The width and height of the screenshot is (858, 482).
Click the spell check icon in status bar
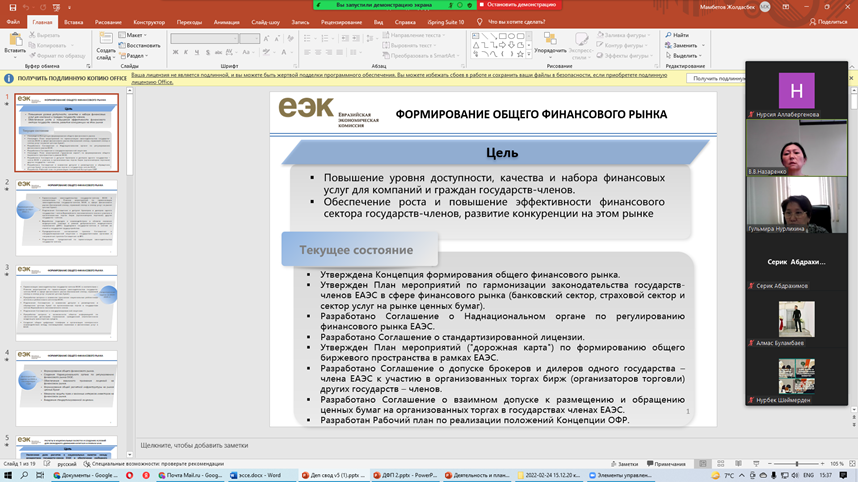pyautogui.click(x=47, y=463)
